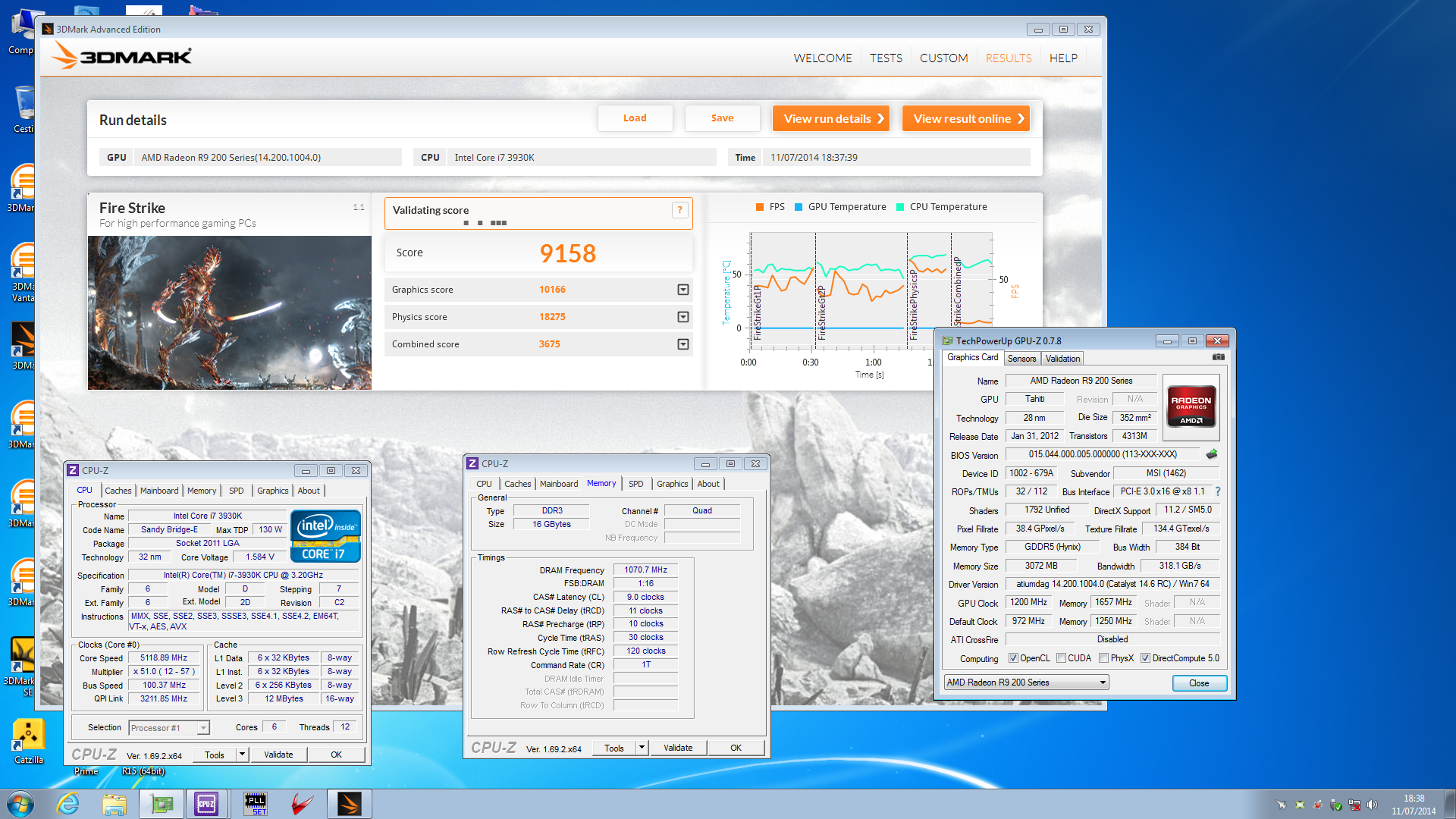
Task: Click the Show desktop strip in the taskbar
Action: click(1450, 804)
